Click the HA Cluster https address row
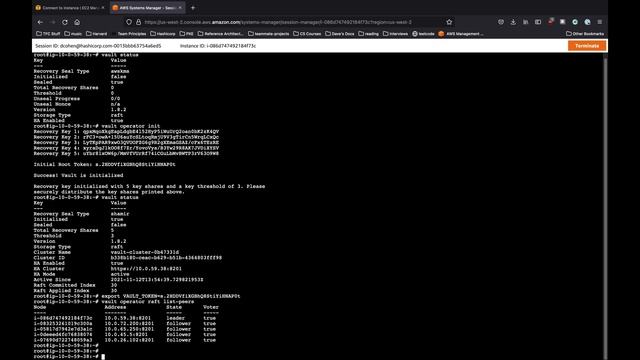The image size is (640, 360). (108, 269)
